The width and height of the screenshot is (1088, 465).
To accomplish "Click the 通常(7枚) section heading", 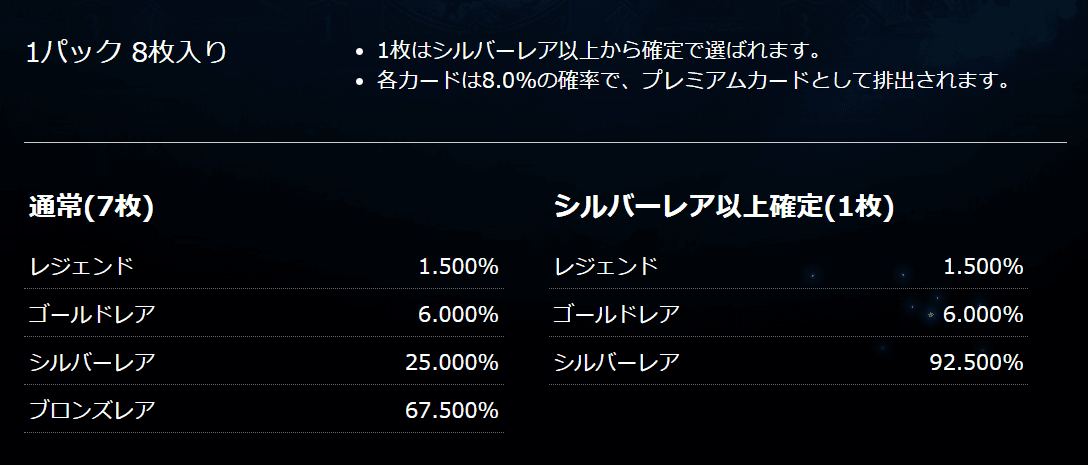I will [x=90, y=207].
